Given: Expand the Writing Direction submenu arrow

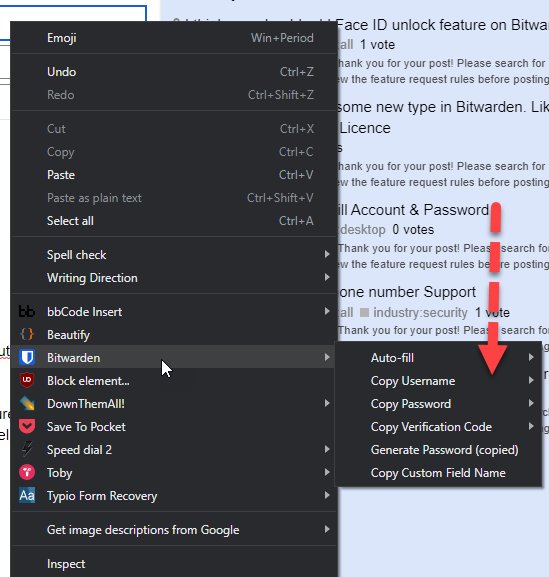Looking at the screenshot, I should 327,277.
